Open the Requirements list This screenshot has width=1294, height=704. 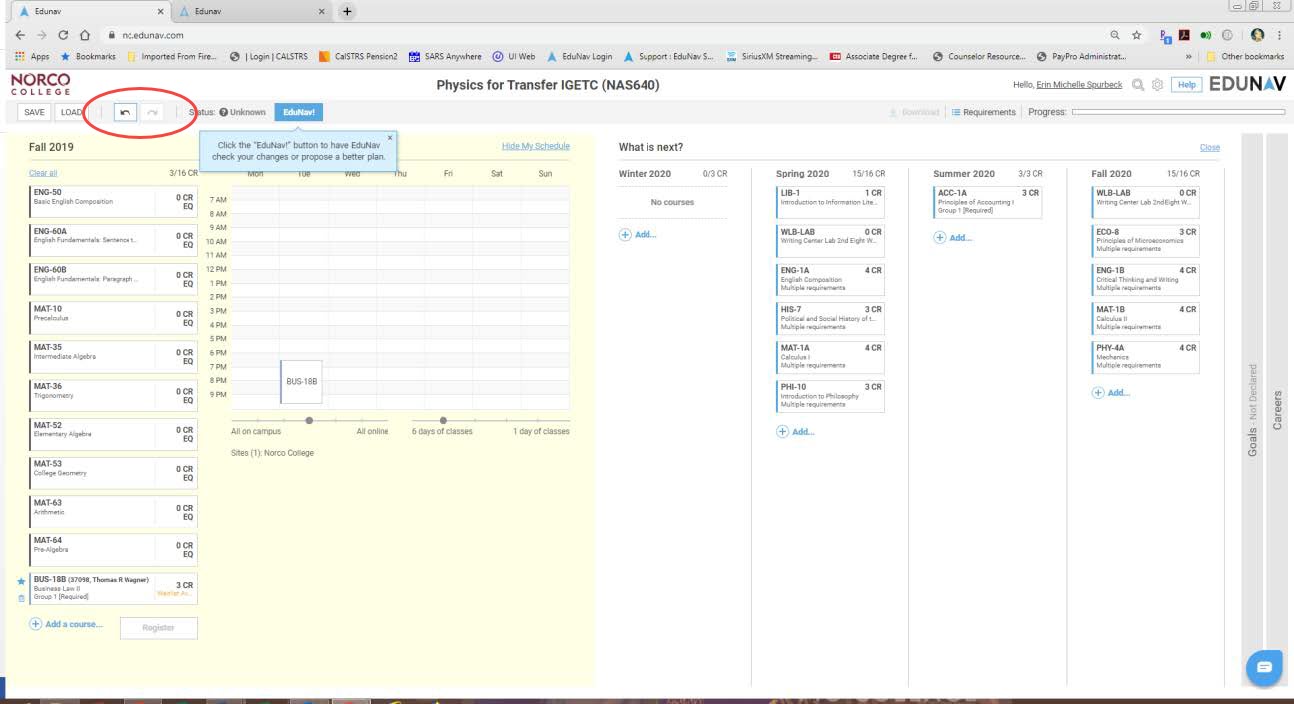pyautogui.click(x=983, y=112)
